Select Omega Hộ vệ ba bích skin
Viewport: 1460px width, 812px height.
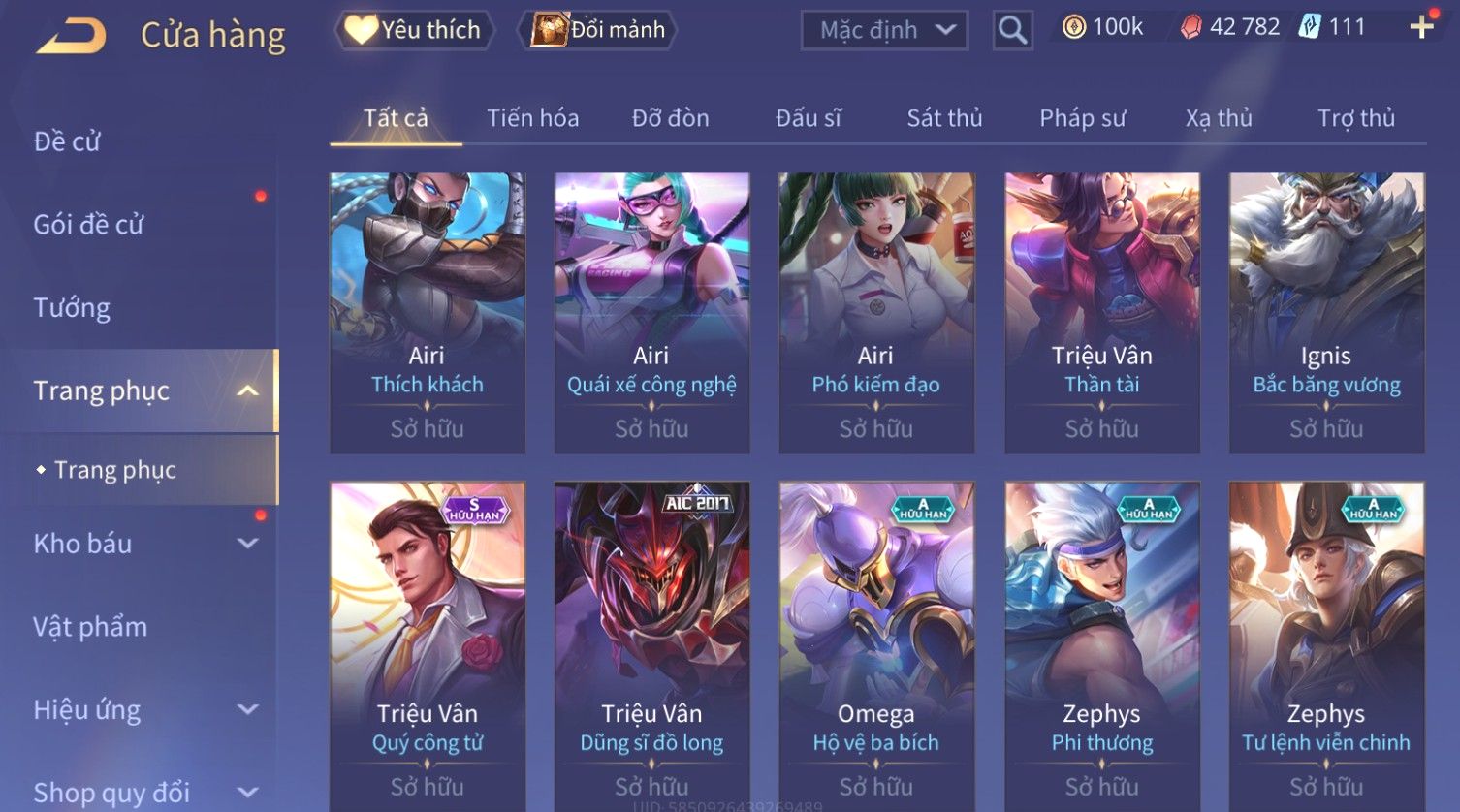pyautogui.click(x=876, y=646)
